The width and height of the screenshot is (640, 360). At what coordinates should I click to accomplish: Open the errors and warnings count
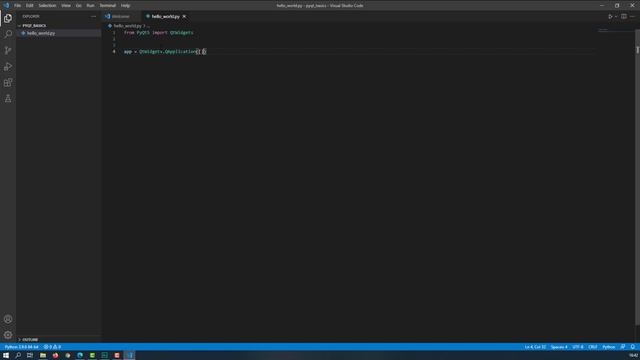pos(52,347)
